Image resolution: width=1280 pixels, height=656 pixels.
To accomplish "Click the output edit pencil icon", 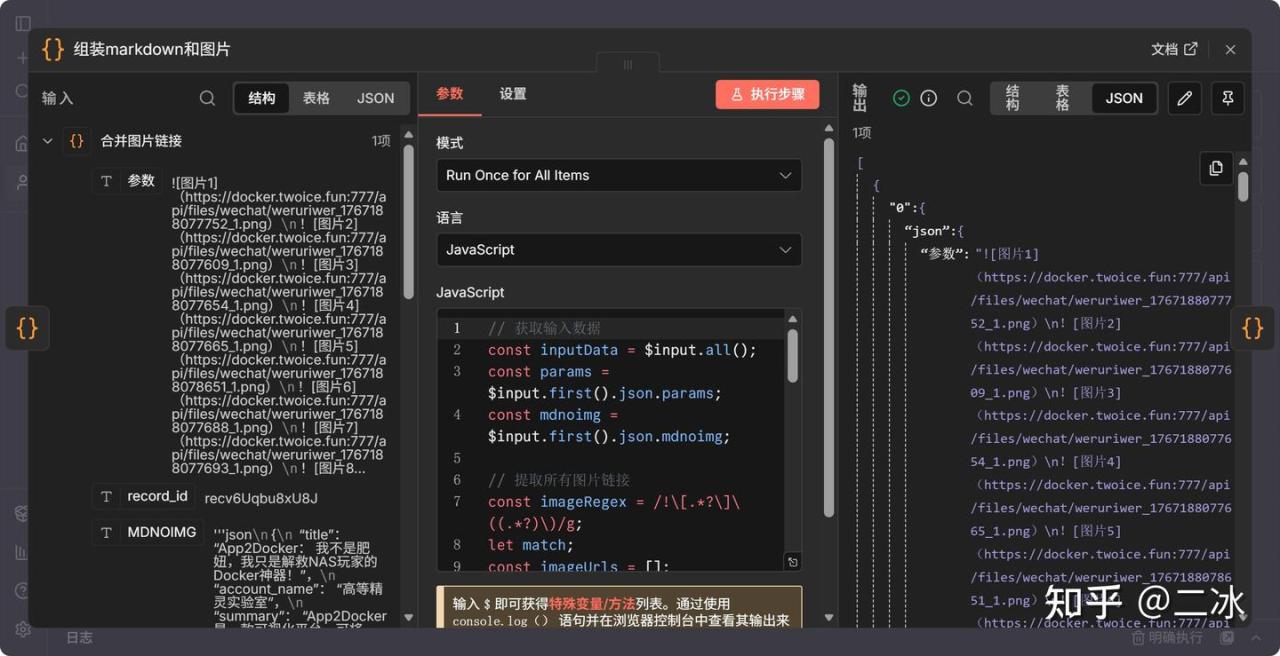I will (x=1185, y=98).
